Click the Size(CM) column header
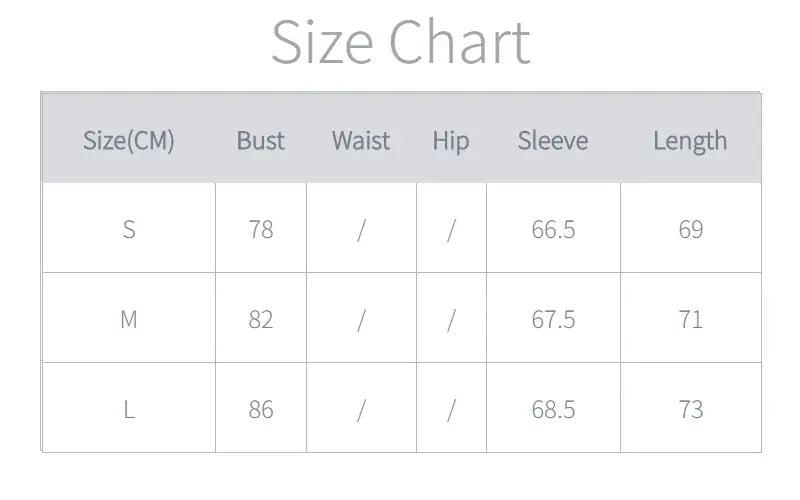The image size is (800, 500). [129, 141]
